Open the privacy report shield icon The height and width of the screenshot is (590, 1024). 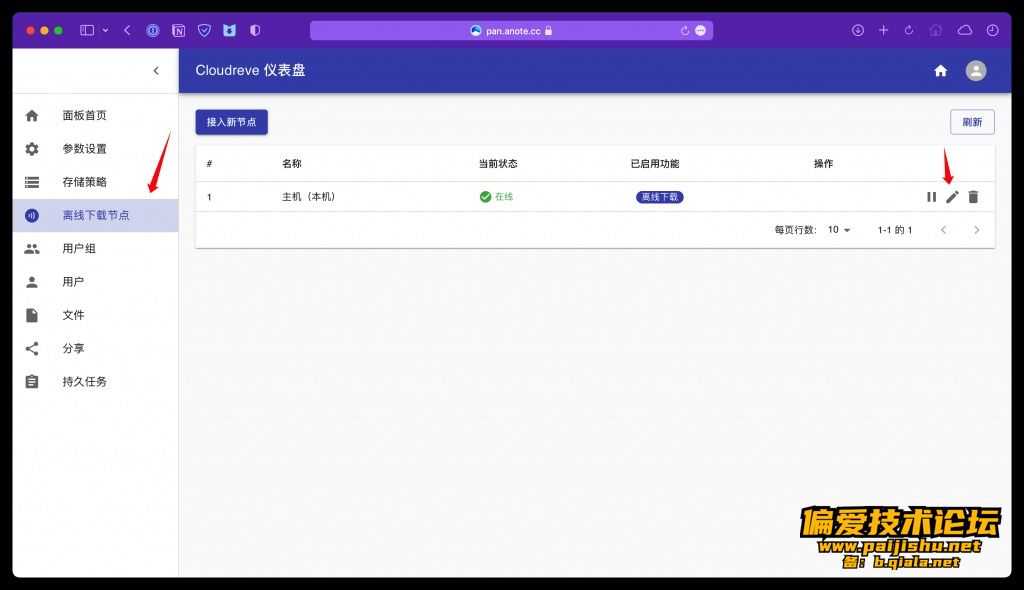(x=255, y=31)
